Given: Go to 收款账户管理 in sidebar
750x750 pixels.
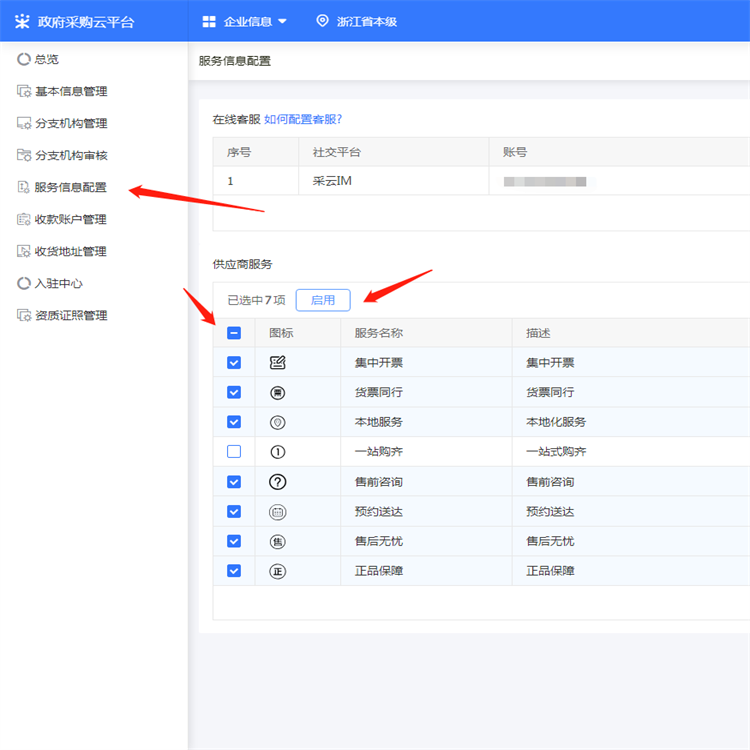Looking at the screenshot, I should point(70,219).
